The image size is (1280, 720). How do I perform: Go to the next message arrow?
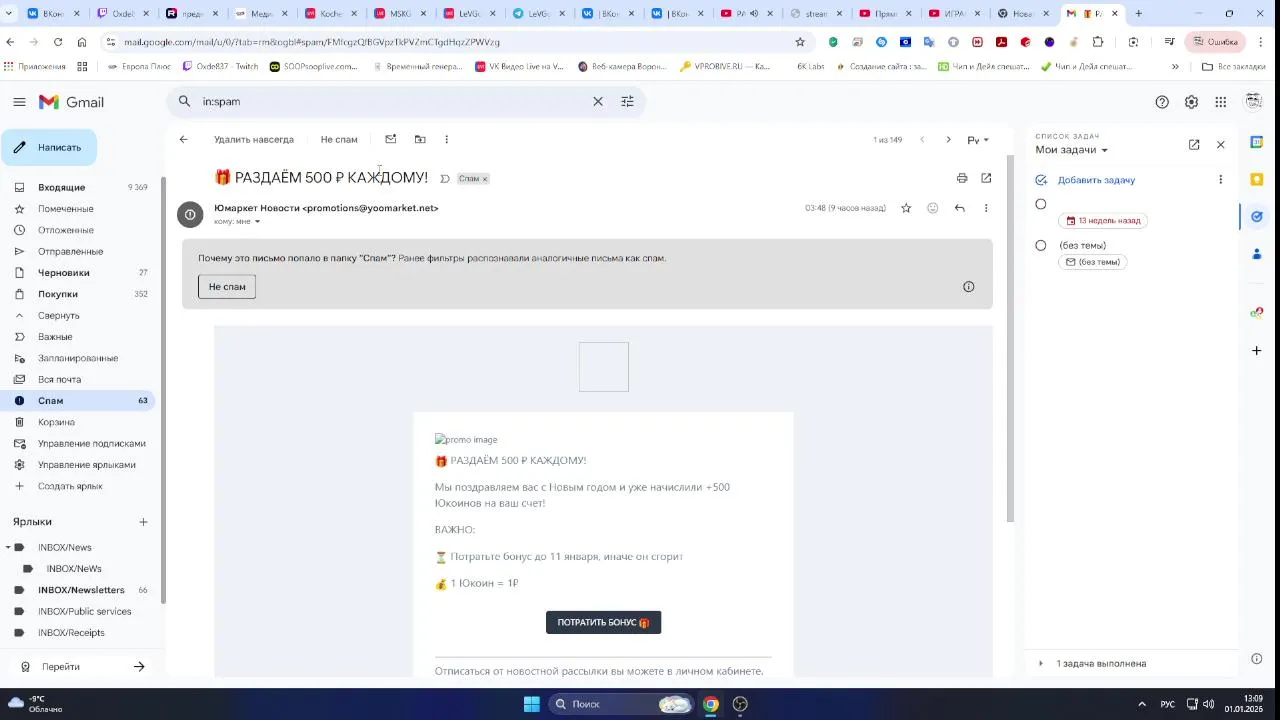point(948,140)
